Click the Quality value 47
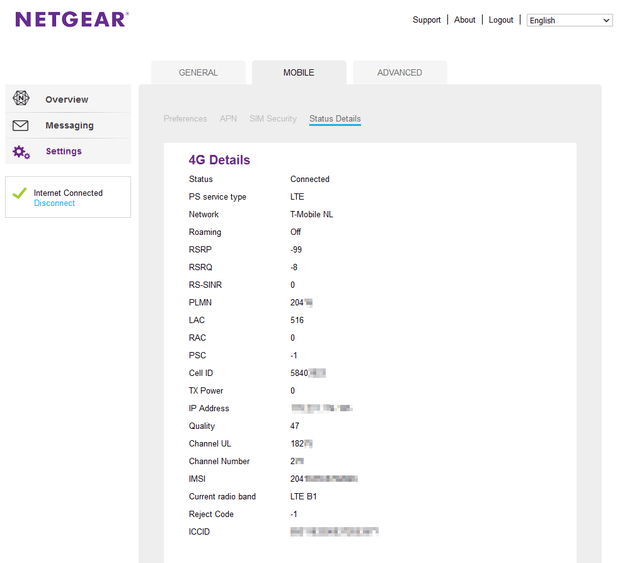 click(x=295, y=426)
